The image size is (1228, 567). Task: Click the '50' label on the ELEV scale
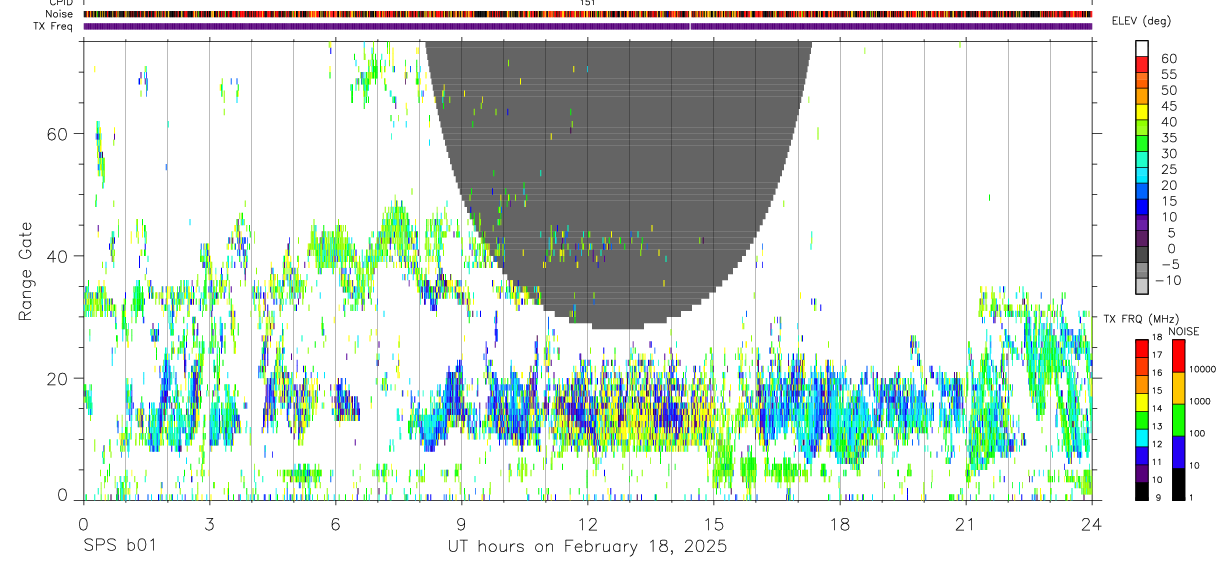[1168, 91]
